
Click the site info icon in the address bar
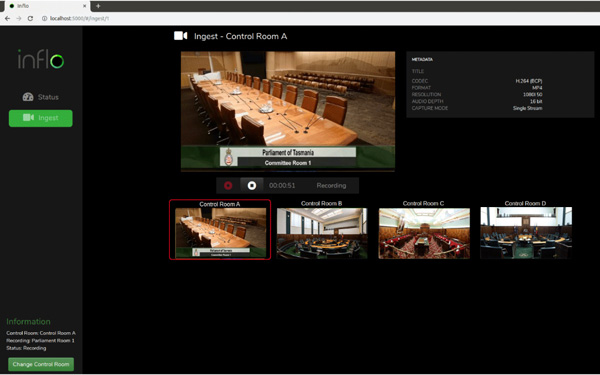point(44,18)
